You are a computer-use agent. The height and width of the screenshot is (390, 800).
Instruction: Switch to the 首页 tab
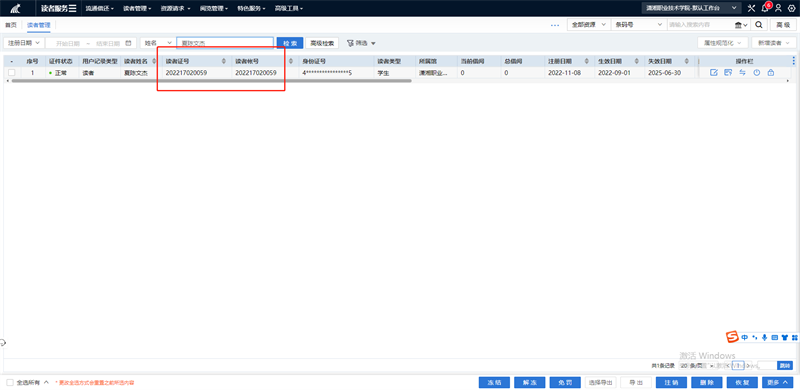coord(11,25)
